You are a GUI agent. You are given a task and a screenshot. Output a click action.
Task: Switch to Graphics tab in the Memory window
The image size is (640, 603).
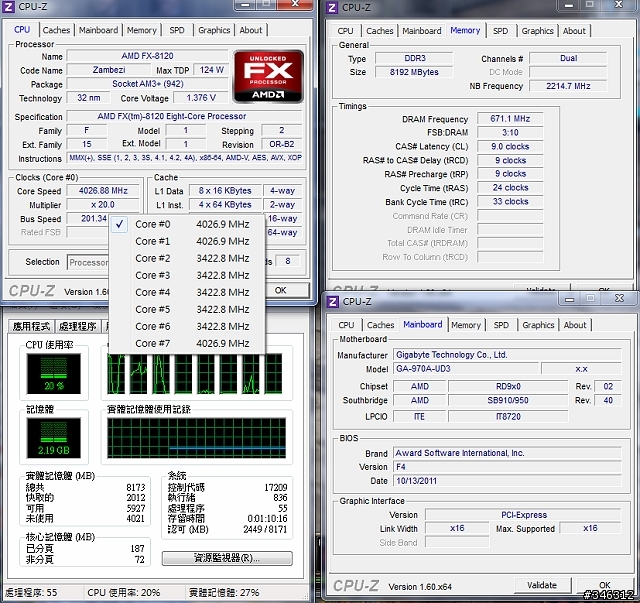pyautogui.click(x=538, y=31)
